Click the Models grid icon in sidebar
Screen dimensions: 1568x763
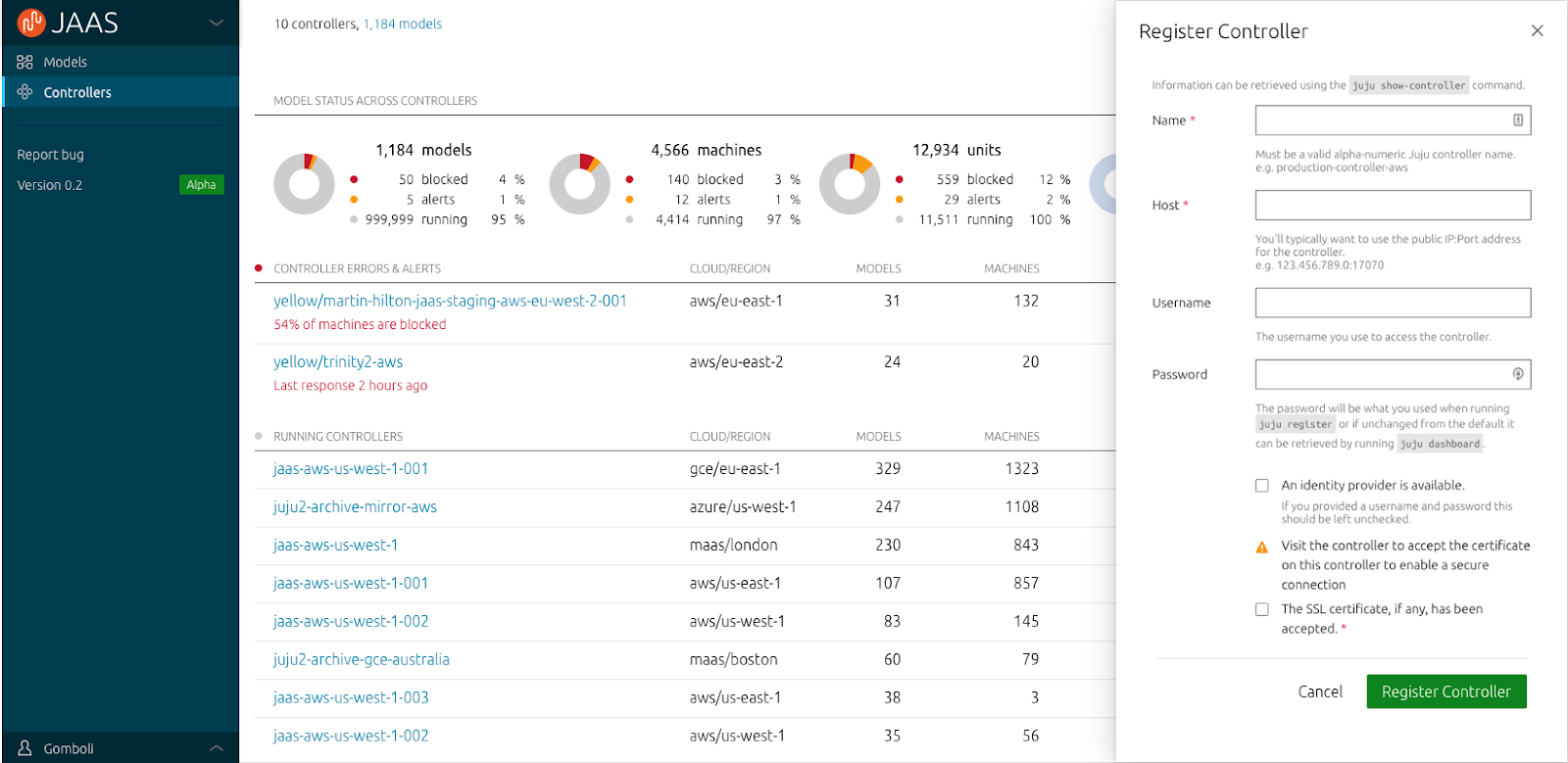[x=24, y=62]
